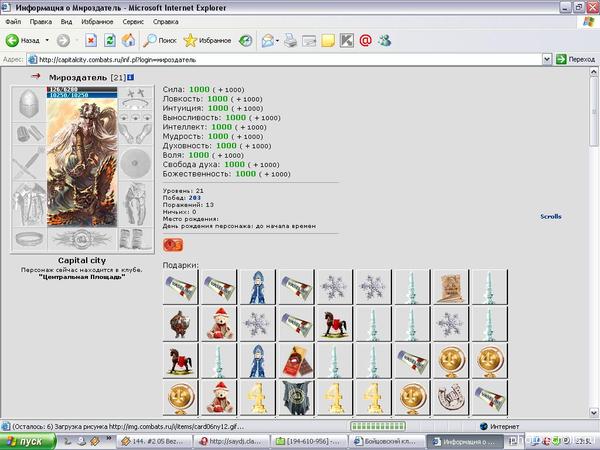Open the Back button history dropdown arrow
The width and height of the screenshot is (600, 450).
click(x=47, y=41)
